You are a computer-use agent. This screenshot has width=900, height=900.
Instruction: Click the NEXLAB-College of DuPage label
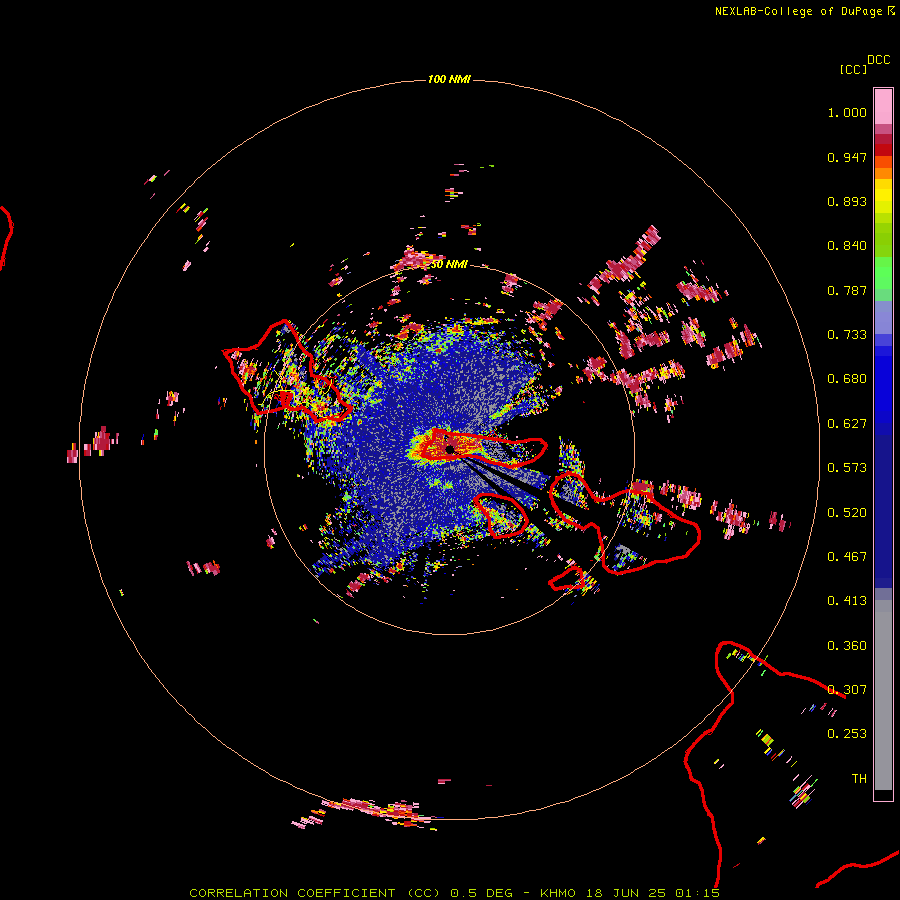[x=798, y=11]
